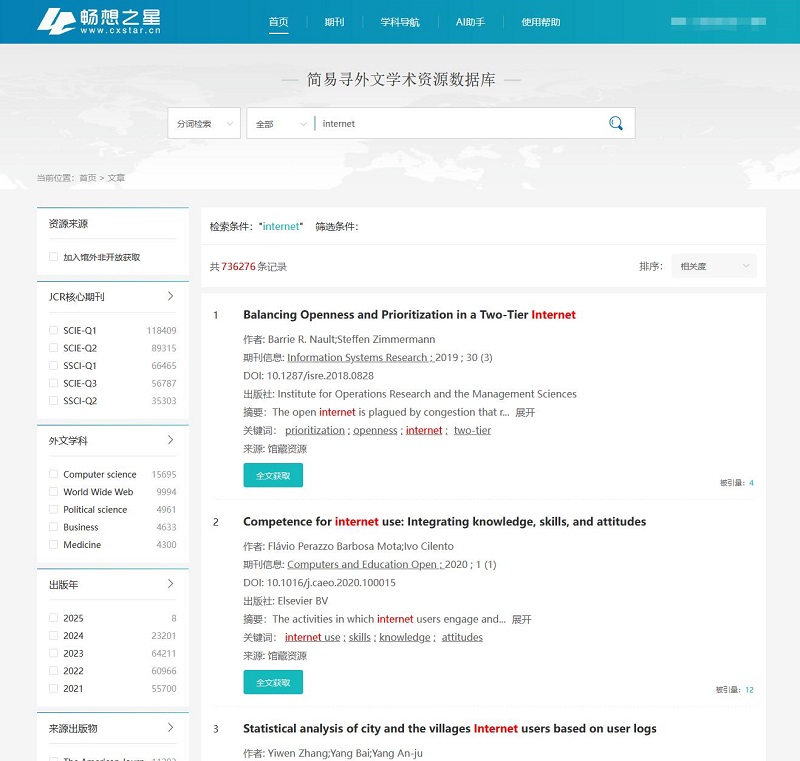Click the 首页 breadcrumb link
This screenshot has height=761, width=800.
pos(88,178)
